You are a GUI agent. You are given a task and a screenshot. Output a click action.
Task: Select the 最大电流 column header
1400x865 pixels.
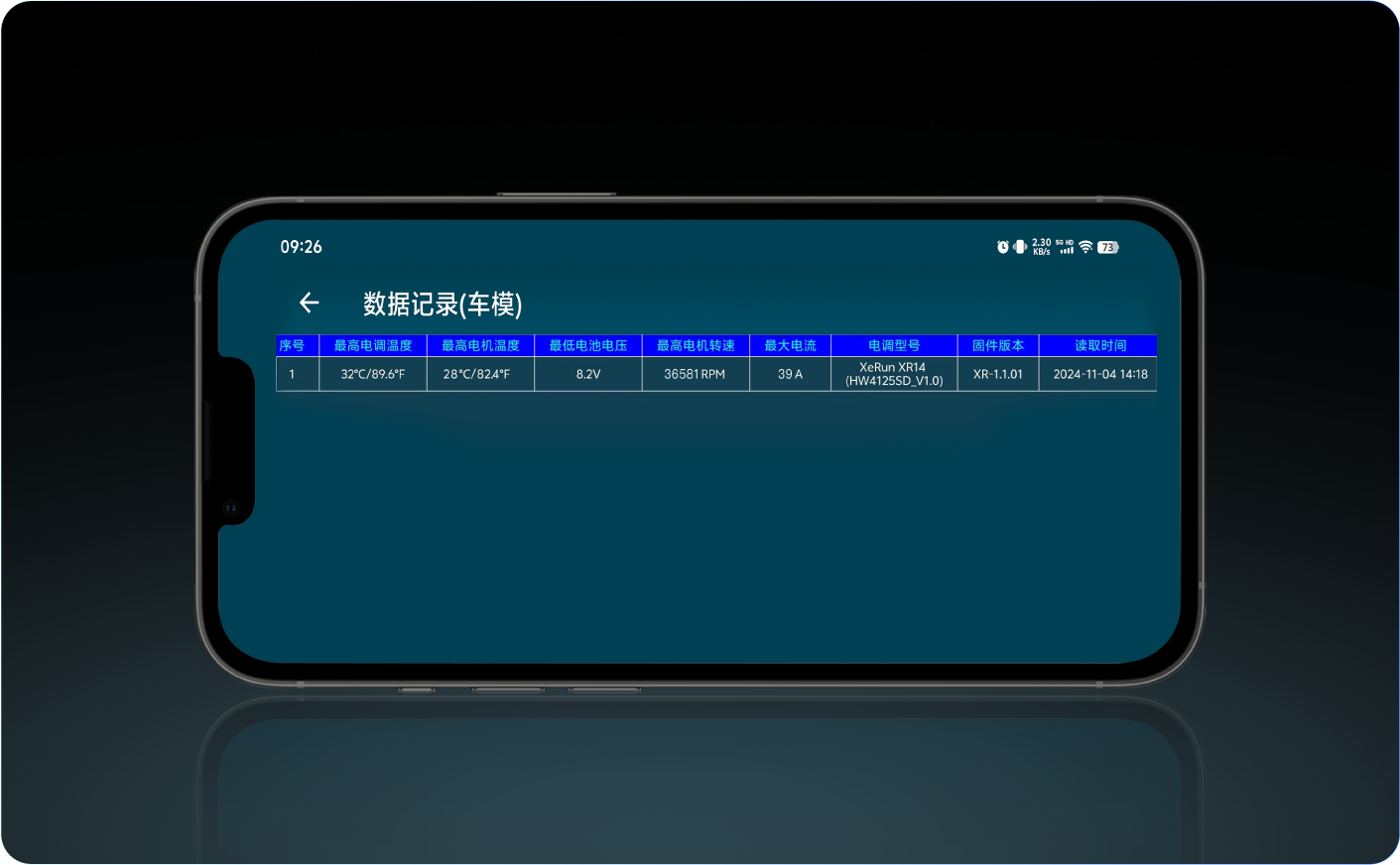(x=790, y=345)
